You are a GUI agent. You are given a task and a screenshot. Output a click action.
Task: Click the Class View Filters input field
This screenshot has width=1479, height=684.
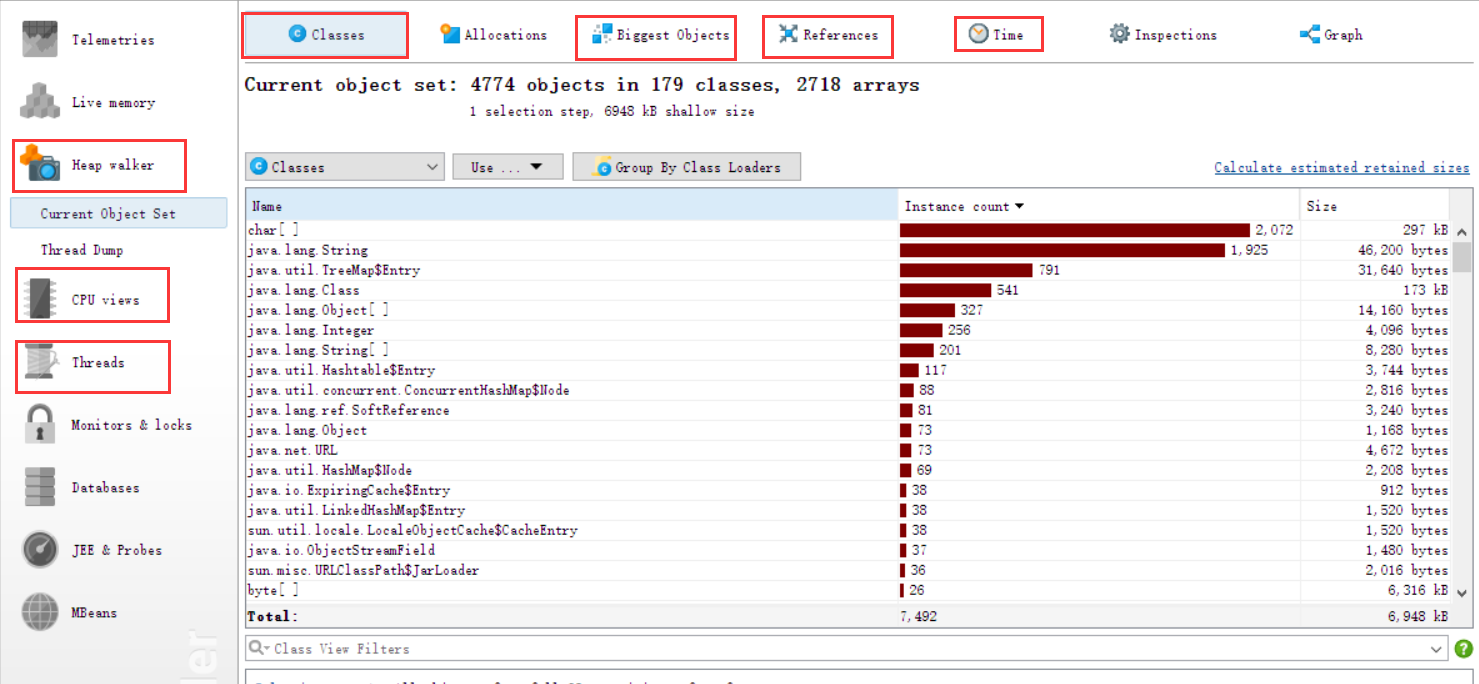840,649
